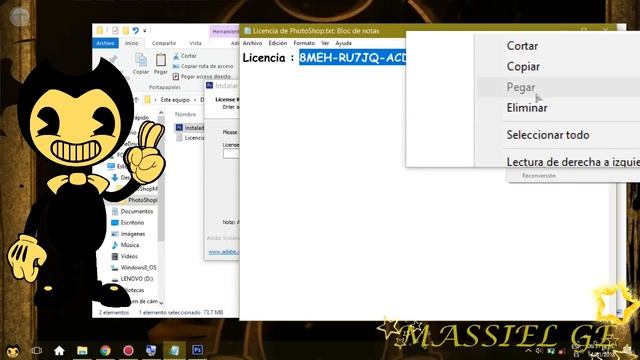Viewport: 640px width, 360px height.
Task: Click Este equipo in the address bar
Action: click(x=175, y=100)
